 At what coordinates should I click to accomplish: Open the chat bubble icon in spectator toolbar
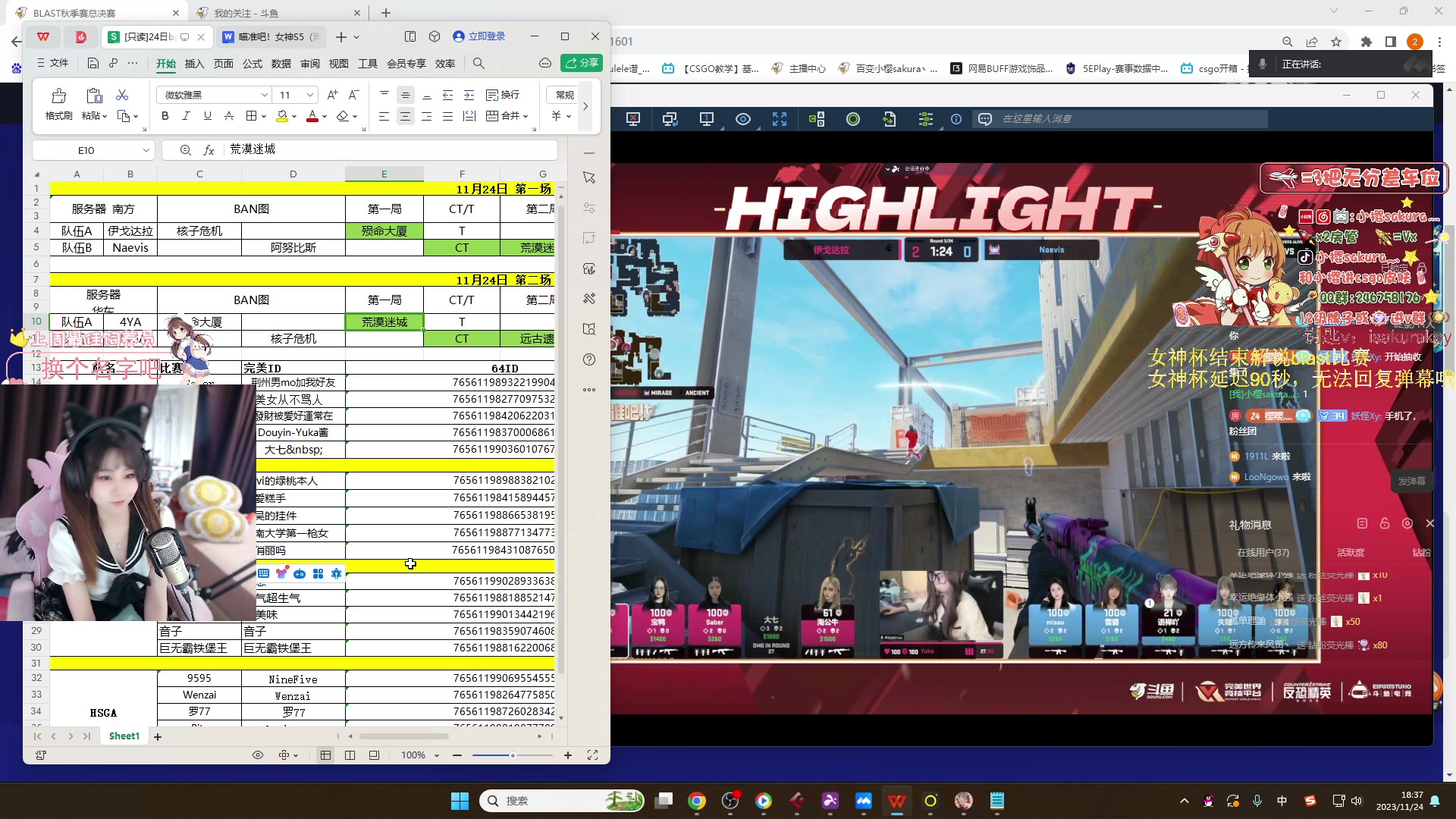985,119
